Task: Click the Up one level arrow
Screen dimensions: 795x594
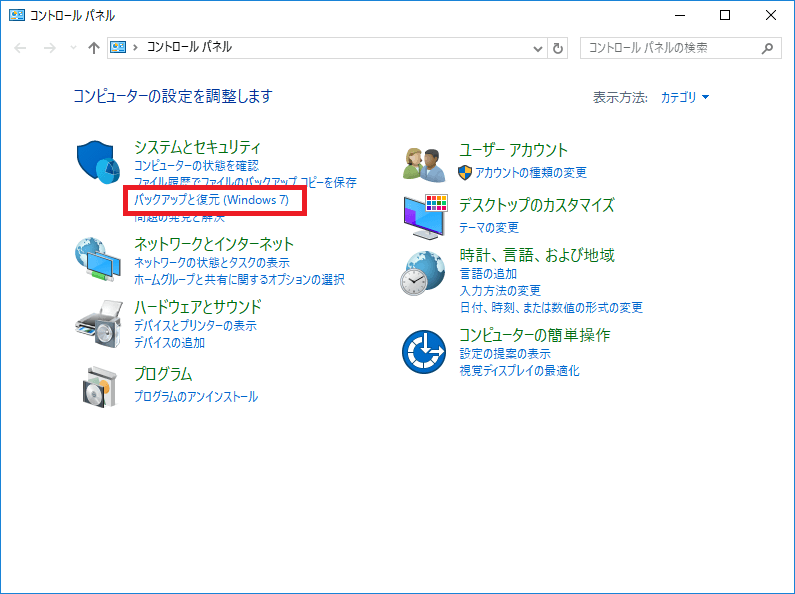Action: click(93, 48)
